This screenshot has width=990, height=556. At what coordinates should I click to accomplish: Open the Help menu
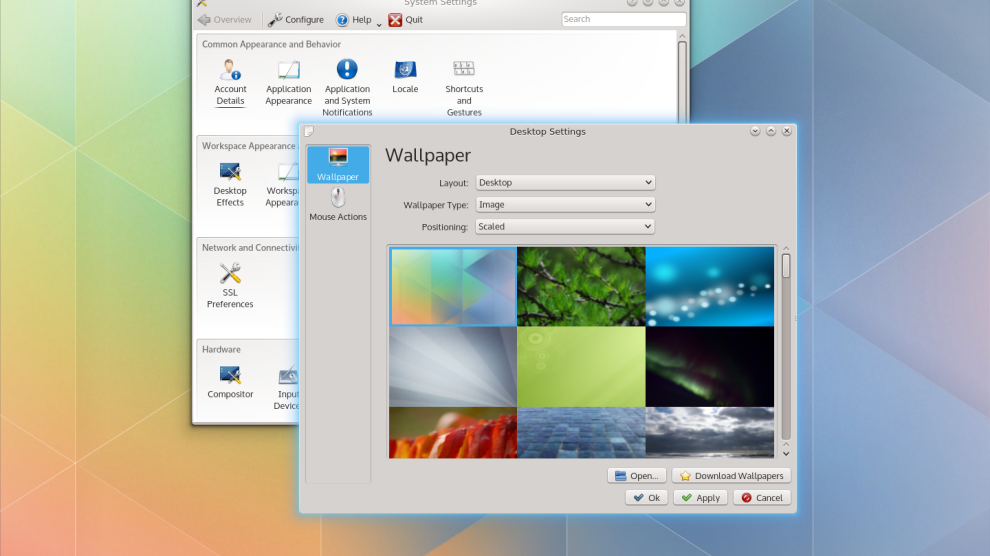point(354,20)
